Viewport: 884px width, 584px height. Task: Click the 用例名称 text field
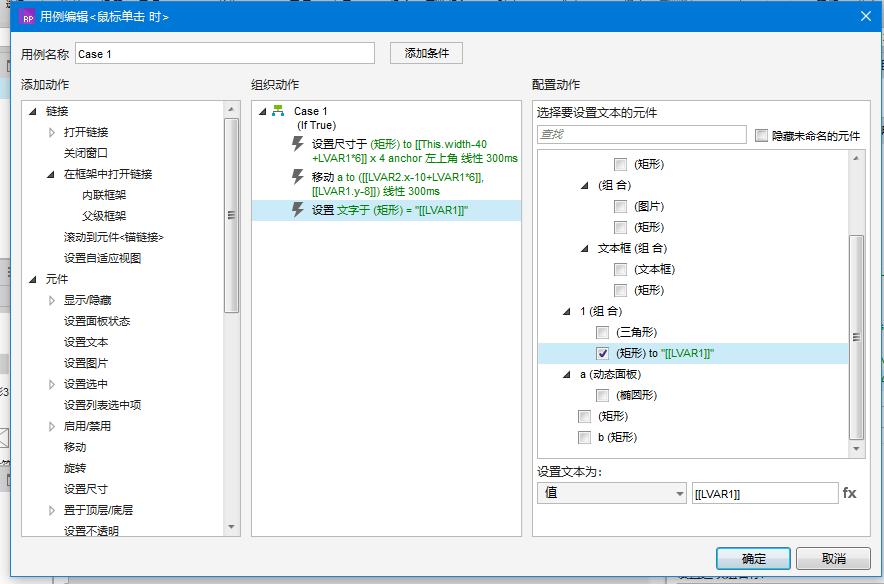click(224, 54)
